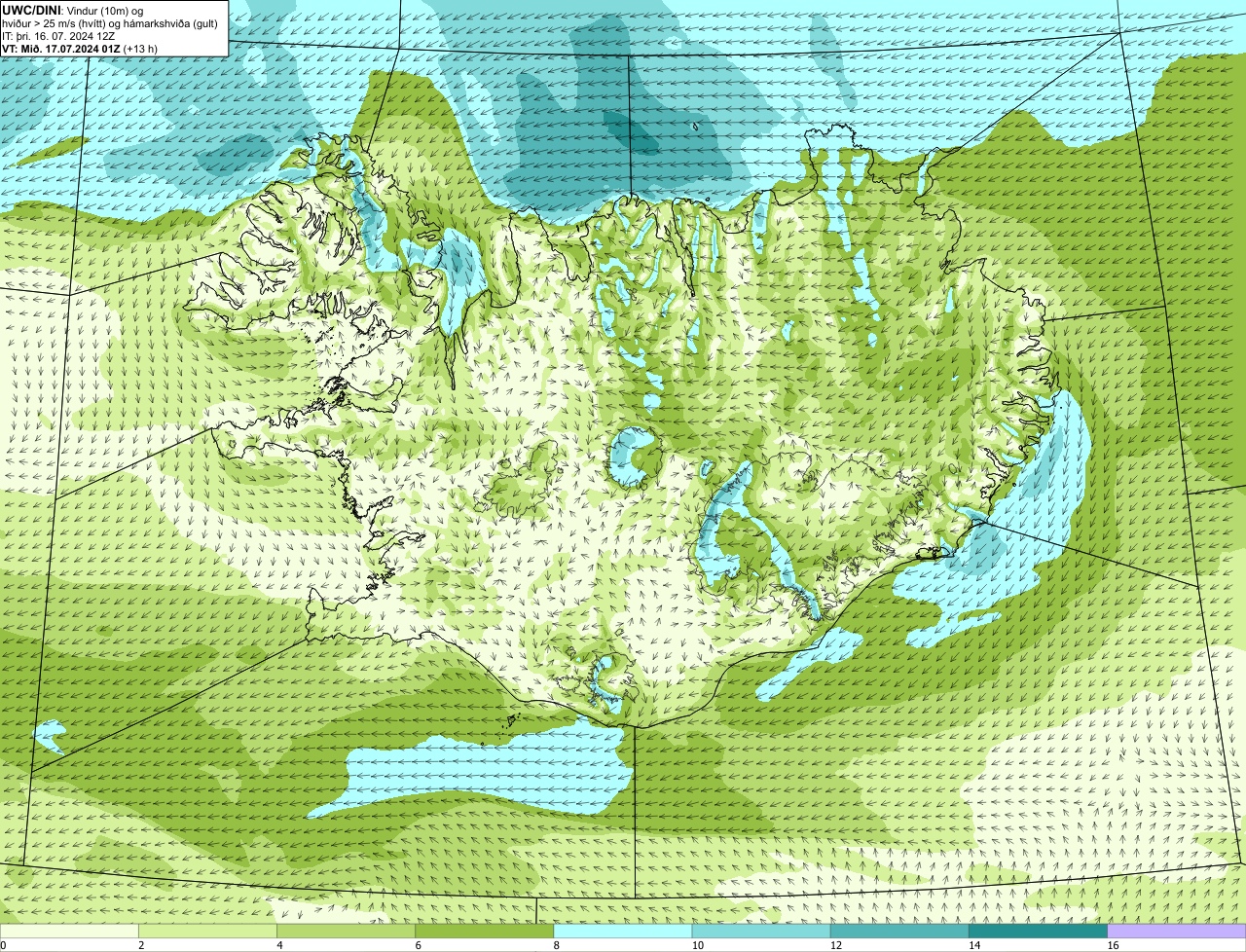The height and width of the screenshot is (952, 1246).
Task: Select the 'hviður > 25 m/s (hvítt)' description line
Action: point(110,22)
